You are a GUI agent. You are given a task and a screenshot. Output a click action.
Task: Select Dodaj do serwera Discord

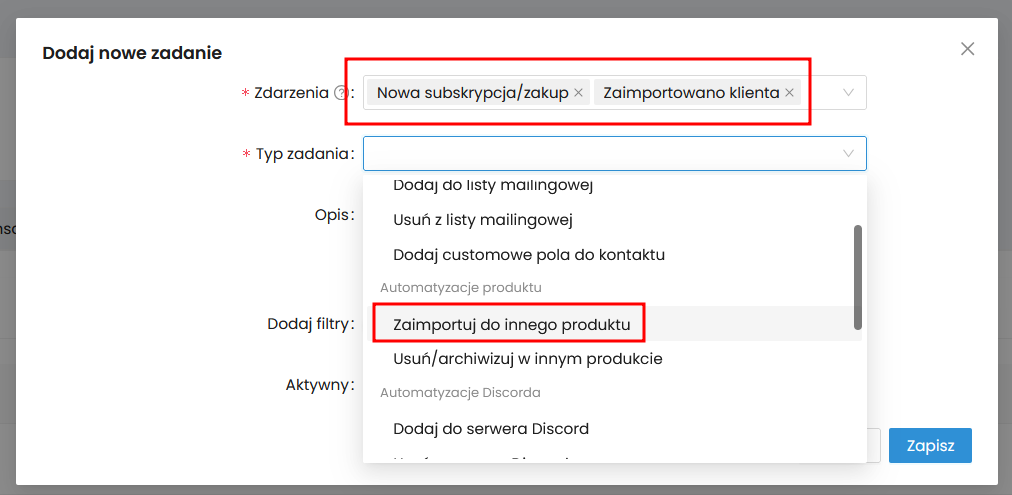point(491,429)
